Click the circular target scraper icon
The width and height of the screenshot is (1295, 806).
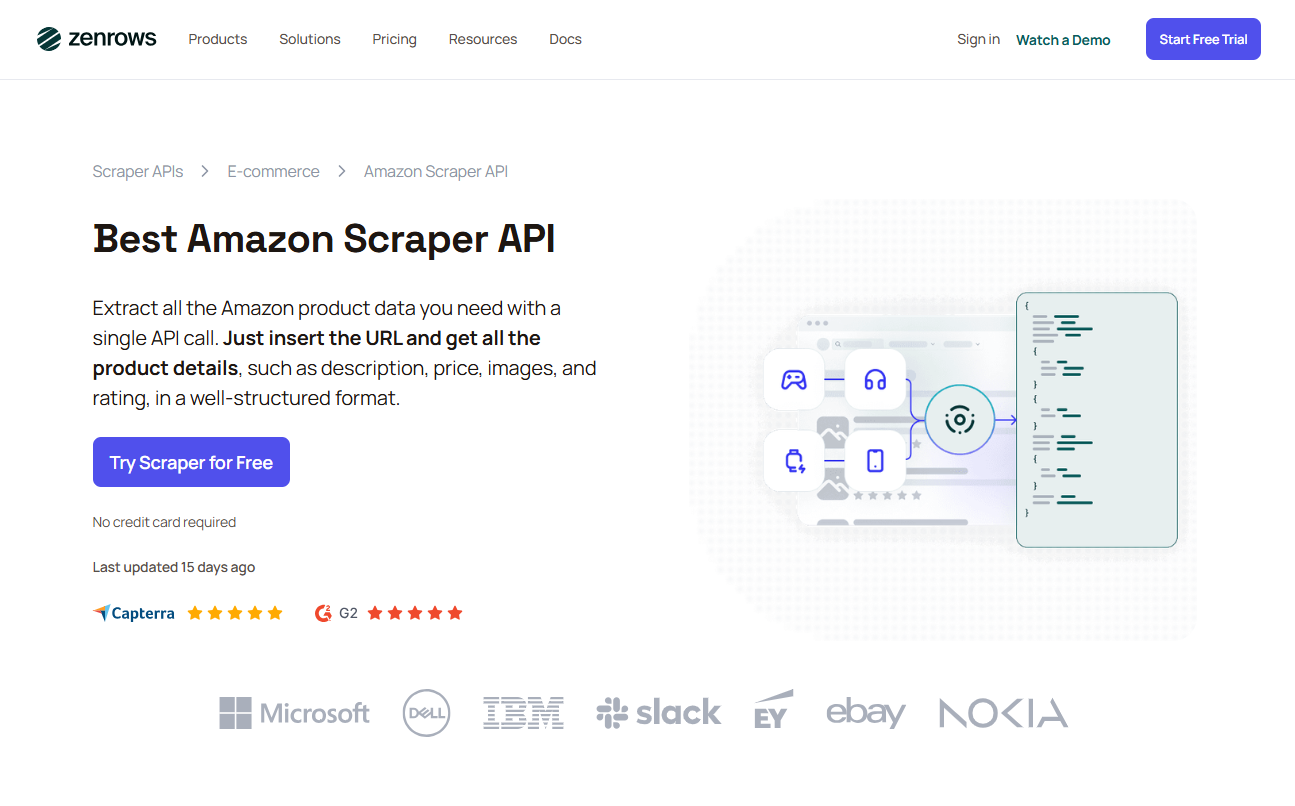coord(960,420)
